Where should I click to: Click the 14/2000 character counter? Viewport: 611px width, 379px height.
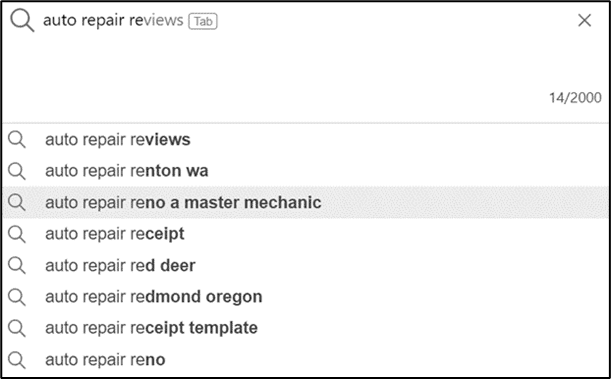pyautogui.click(x=575, y=98)
